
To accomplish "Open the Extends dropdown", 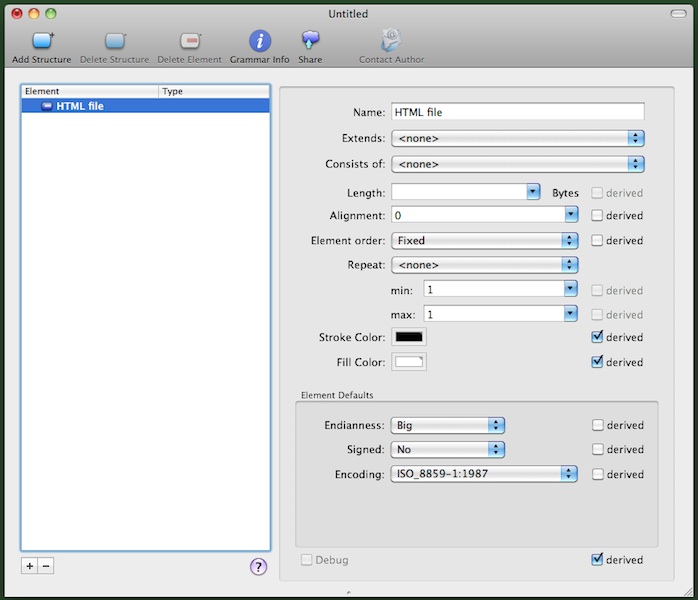I will [517, 138].
